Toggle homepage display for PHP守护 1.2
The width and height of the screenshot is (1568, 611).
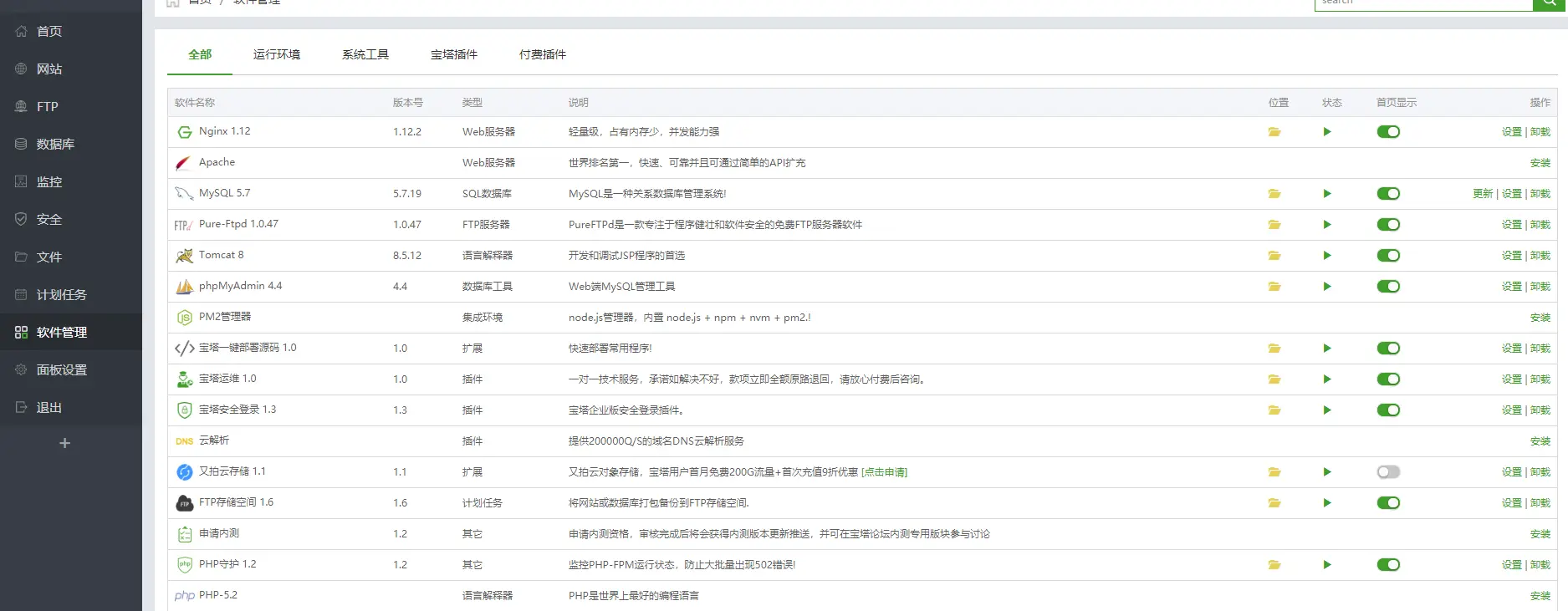tap(1388, 565)
